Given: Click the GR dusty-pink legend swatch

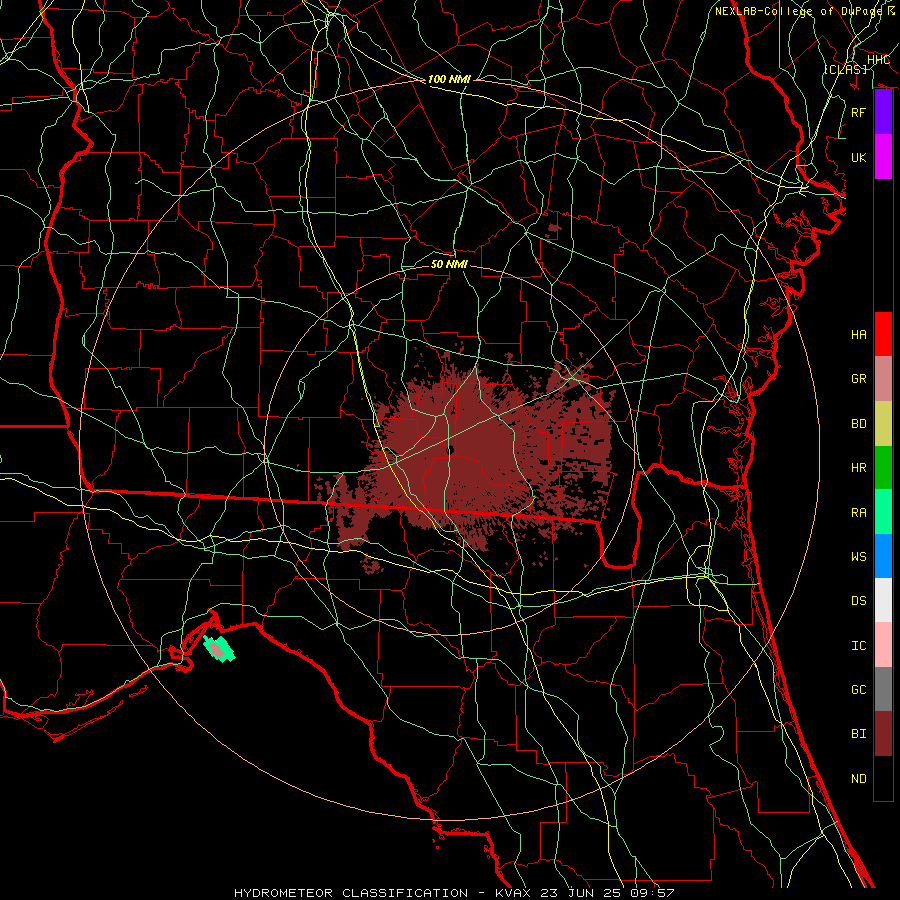Looking at the screenshot, I should (883, 379).
